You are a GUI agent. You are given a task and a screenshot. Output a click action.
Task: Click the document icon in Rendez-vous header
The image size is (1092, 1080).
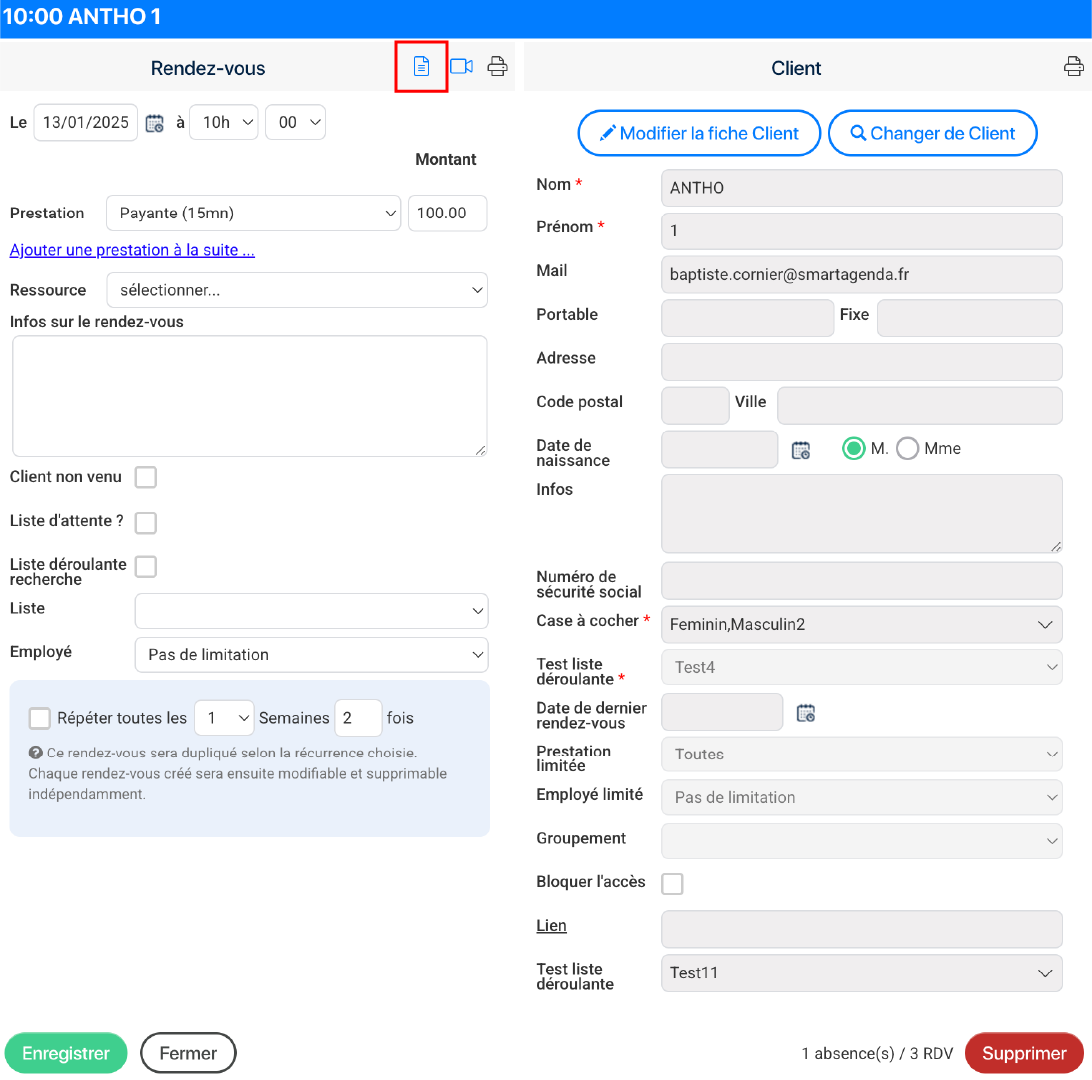(x=421, y=67)
